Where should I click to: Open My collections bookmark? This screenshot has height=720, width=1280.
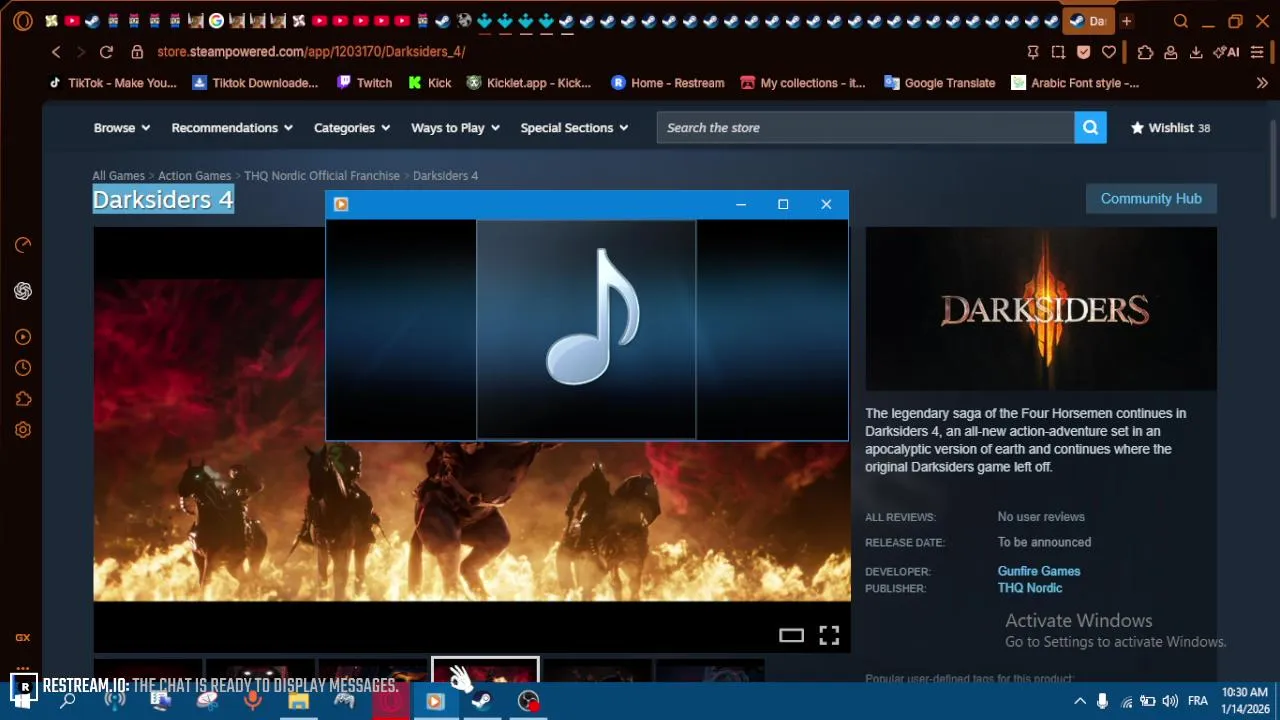tap(803, 83)
